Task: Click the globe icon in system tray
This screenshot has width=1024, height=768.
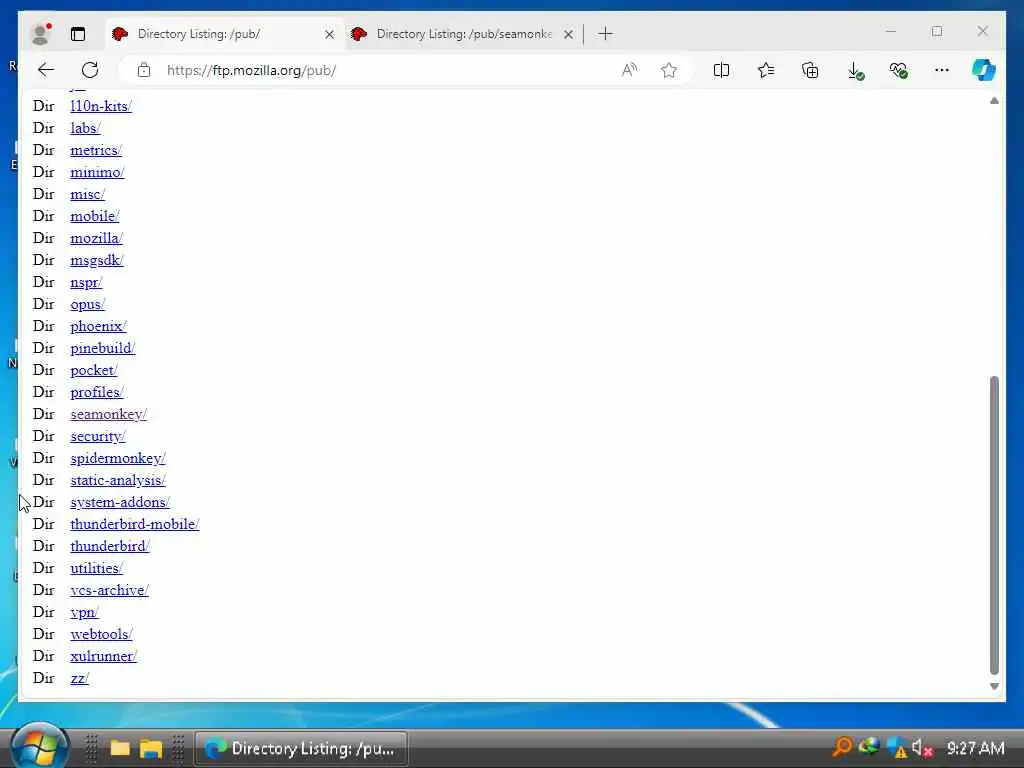Action: point(869,746)
